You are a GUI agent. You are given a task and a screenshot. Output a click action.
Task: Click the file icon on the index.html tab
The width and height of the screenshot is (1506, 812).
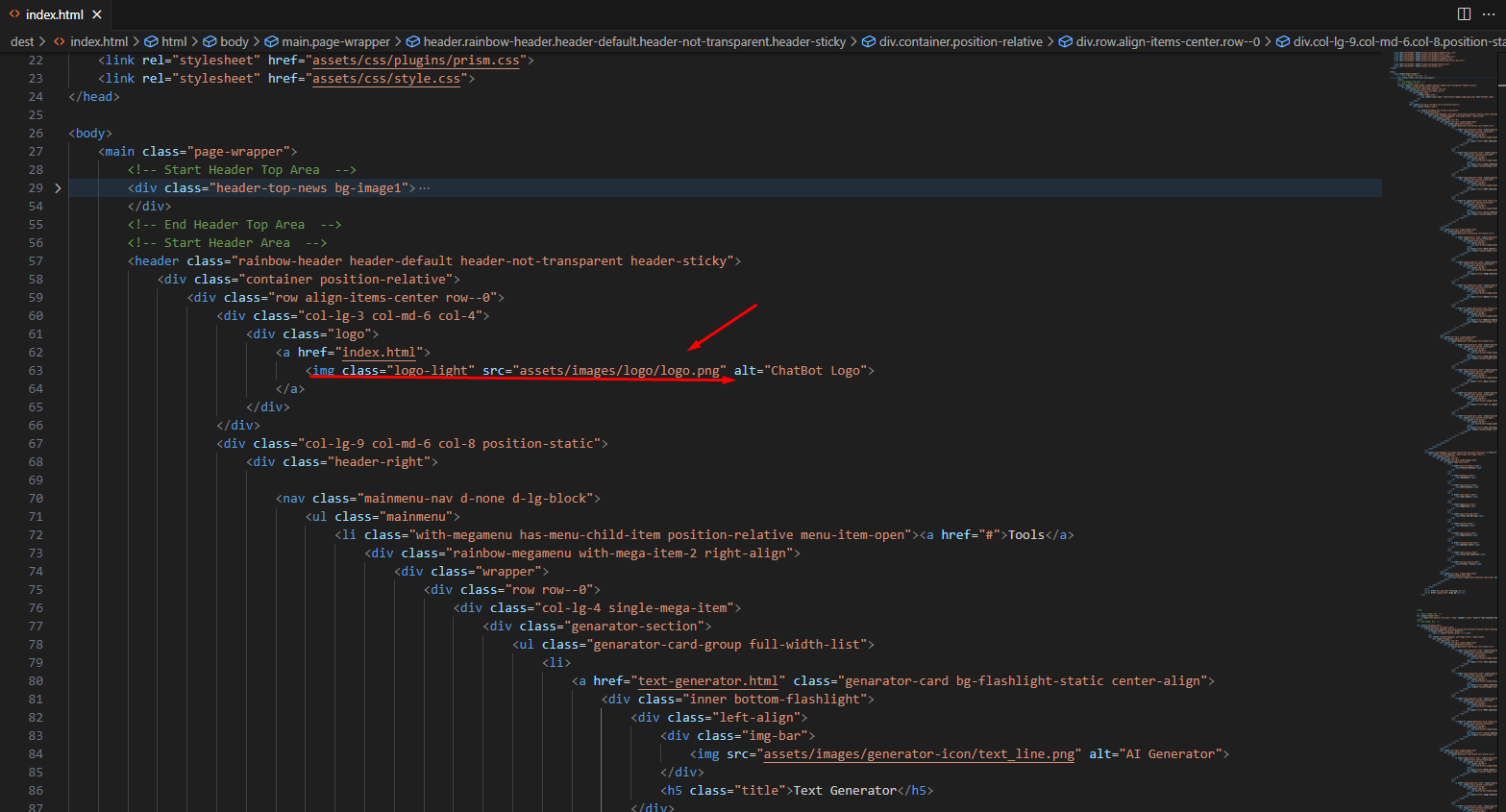point(14,14)
